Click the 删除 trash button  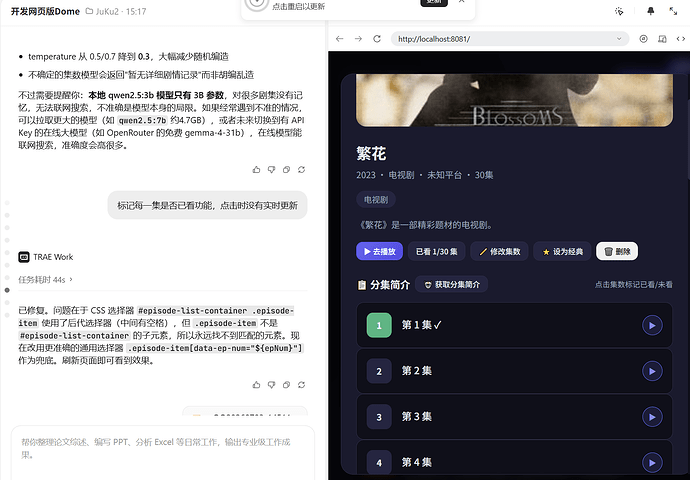point(617,251)
